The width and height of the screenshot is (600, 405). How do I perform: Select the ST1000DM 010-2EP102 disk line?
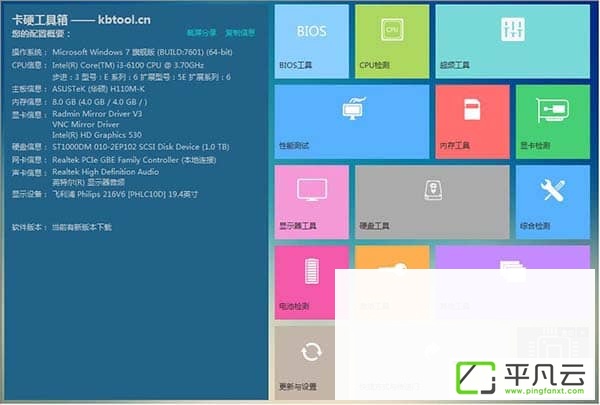(140, 147)
